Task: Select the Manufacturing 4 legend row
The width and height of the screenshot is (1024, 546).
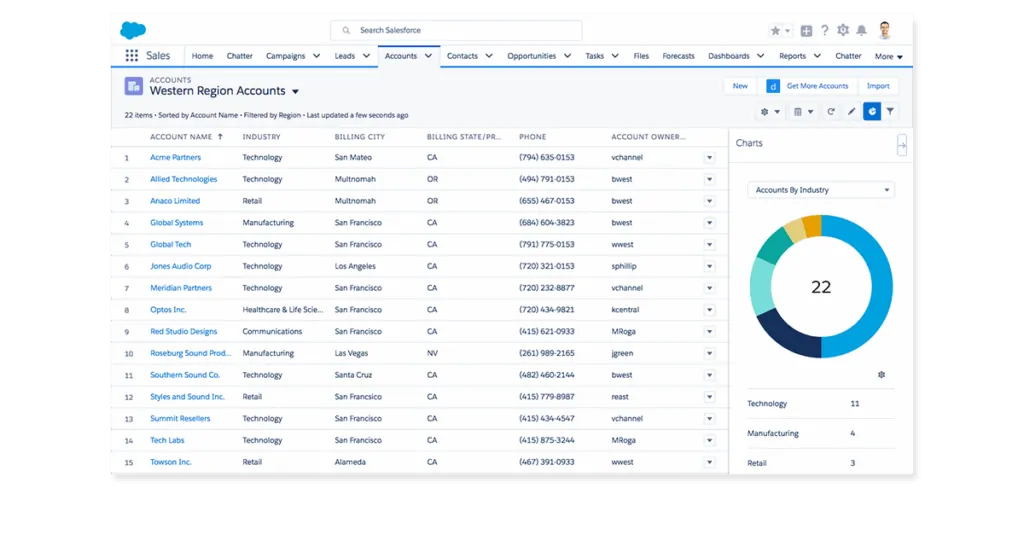Action: tap(821, 433)
